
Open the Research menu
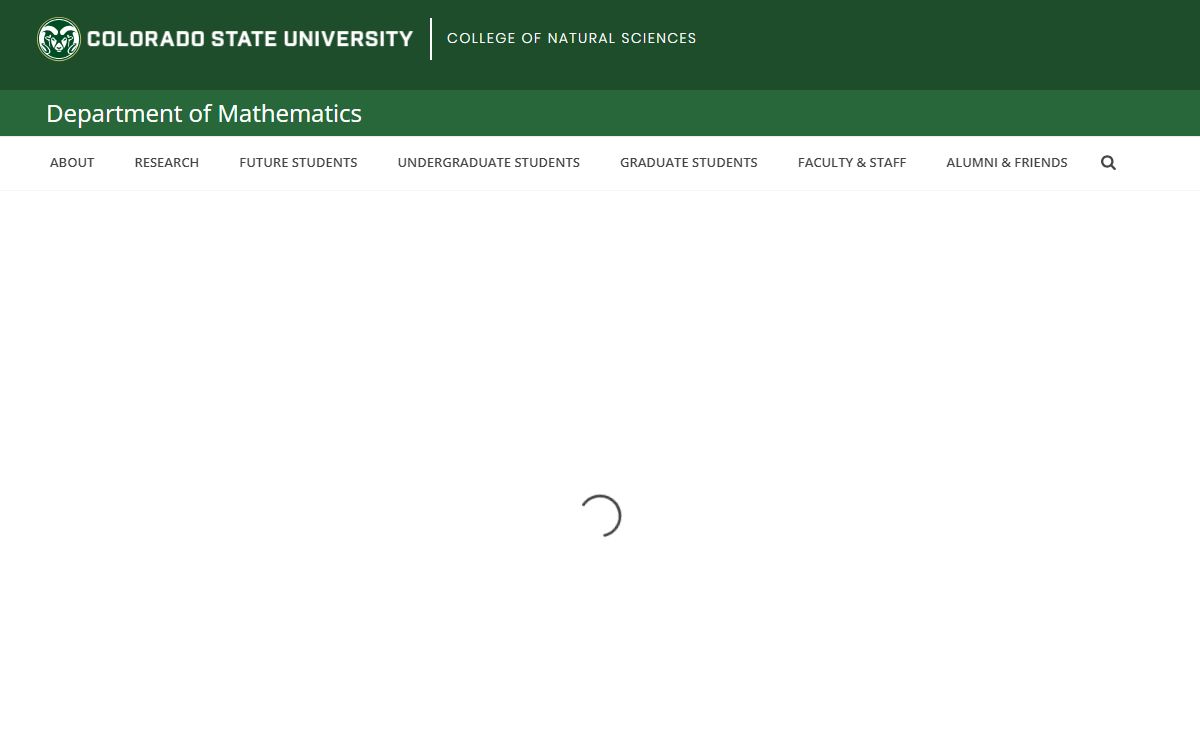167,163
